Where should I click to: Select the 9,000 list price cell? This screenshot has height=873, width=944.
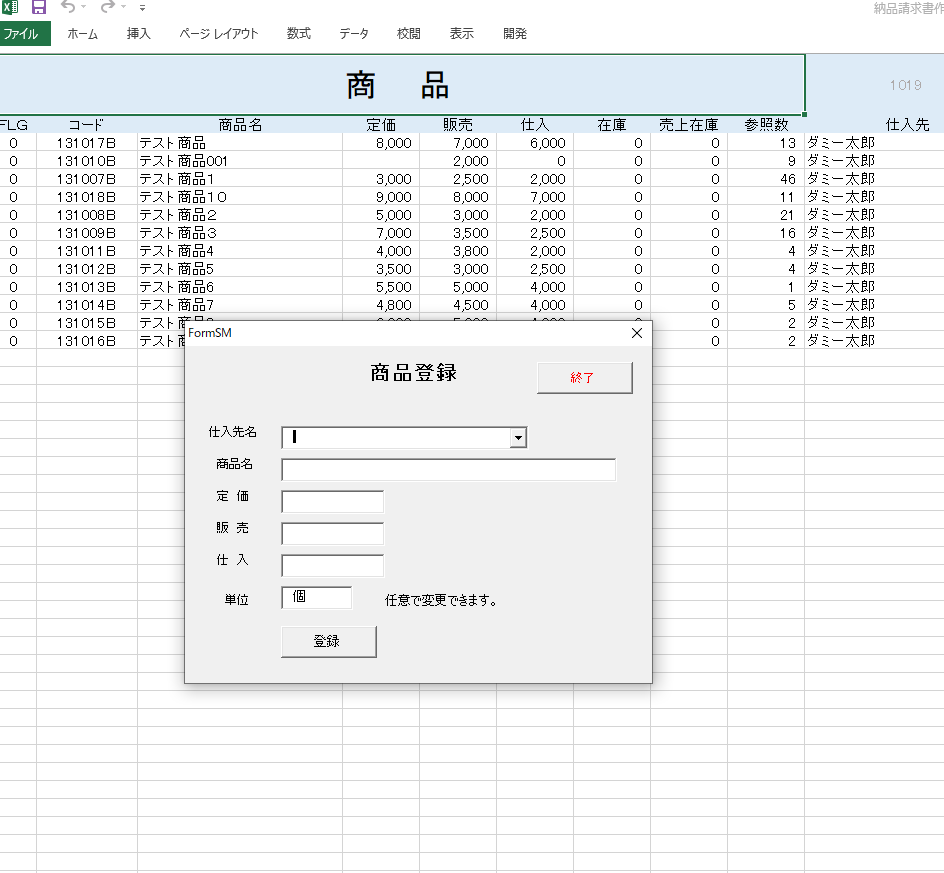381,197
